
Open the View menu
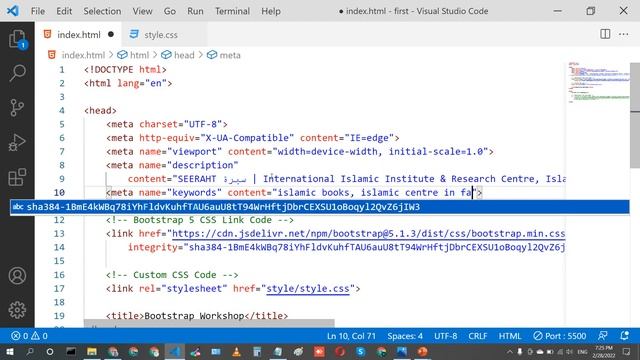142,11
